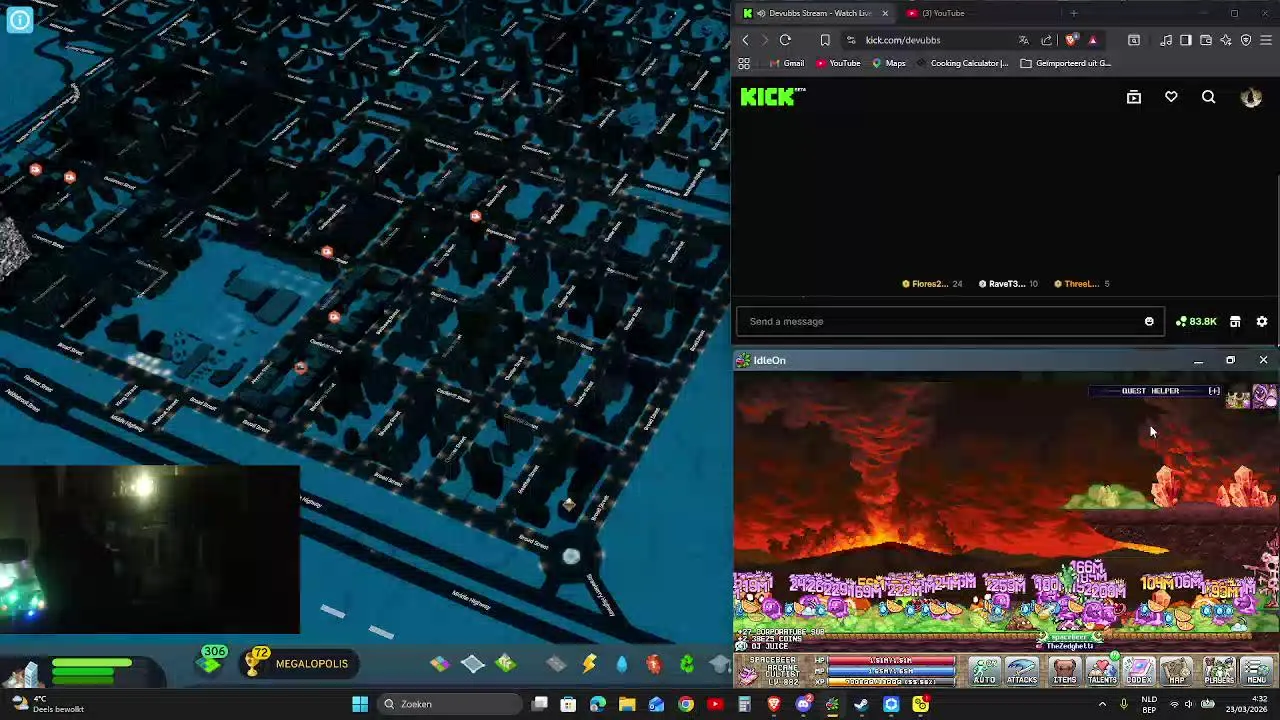Click the translate page icon
The width and height of the screenshot is (1280, 720).
[x=1023, y=40]
